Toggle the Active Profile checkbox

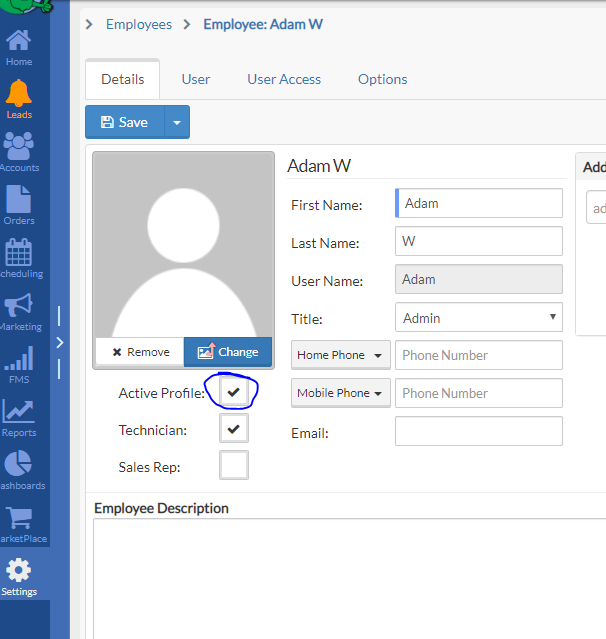[234, 392]
